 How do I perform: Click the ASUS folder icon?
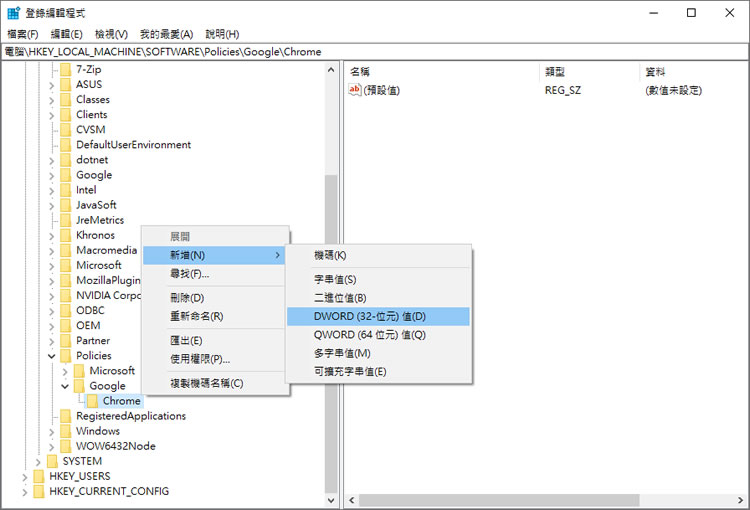66,85
